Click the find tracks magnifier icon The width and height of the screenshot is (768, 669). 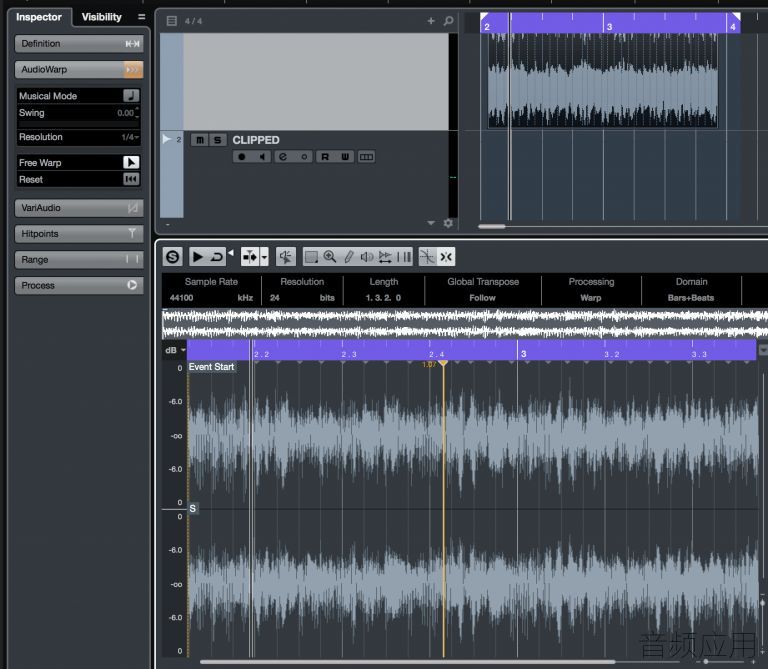click(448, 21)
